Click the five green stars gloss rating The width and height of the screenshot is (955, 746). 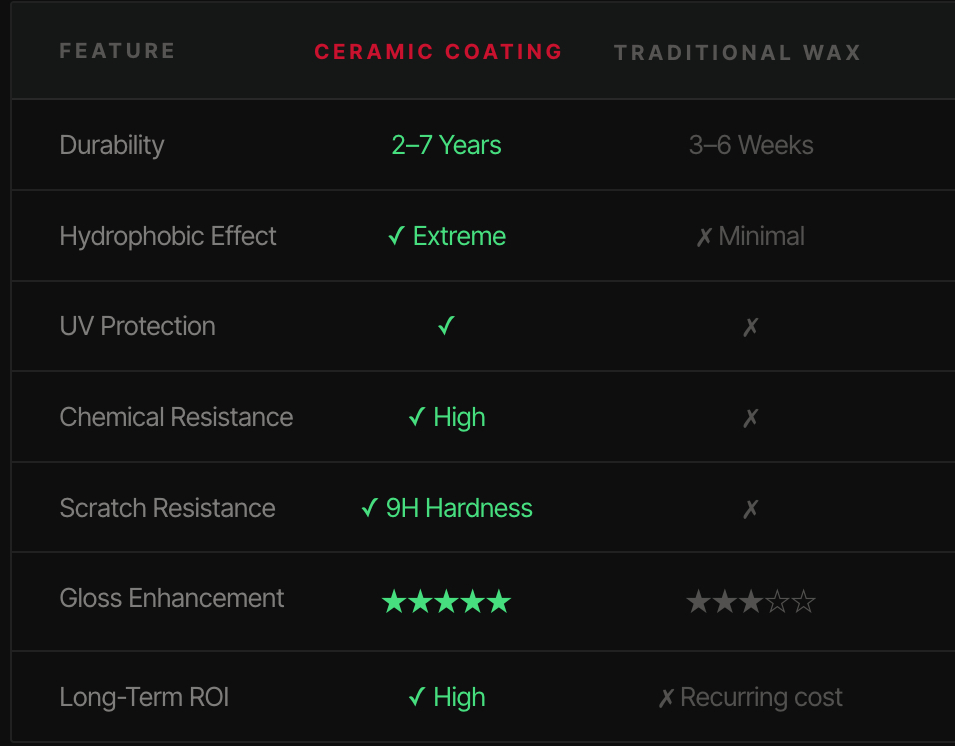pos(446,602)
